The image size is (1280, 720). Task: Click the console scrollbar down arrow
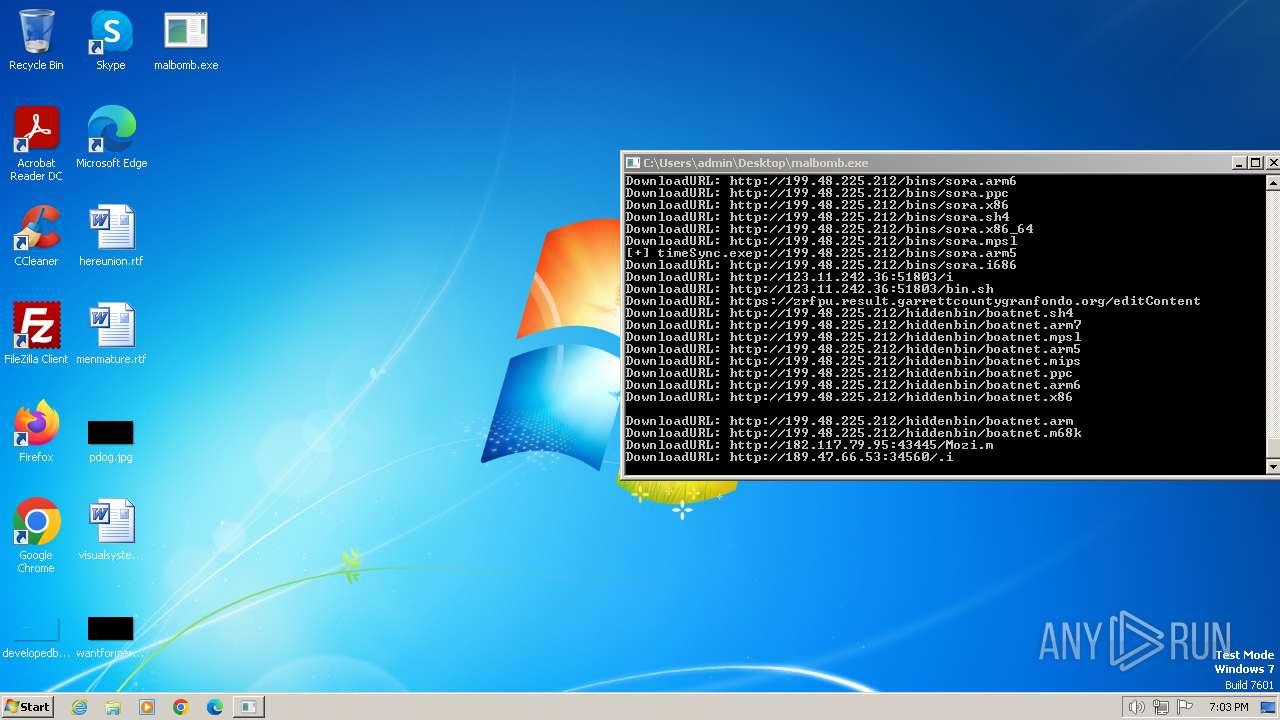coord(1272,467)
